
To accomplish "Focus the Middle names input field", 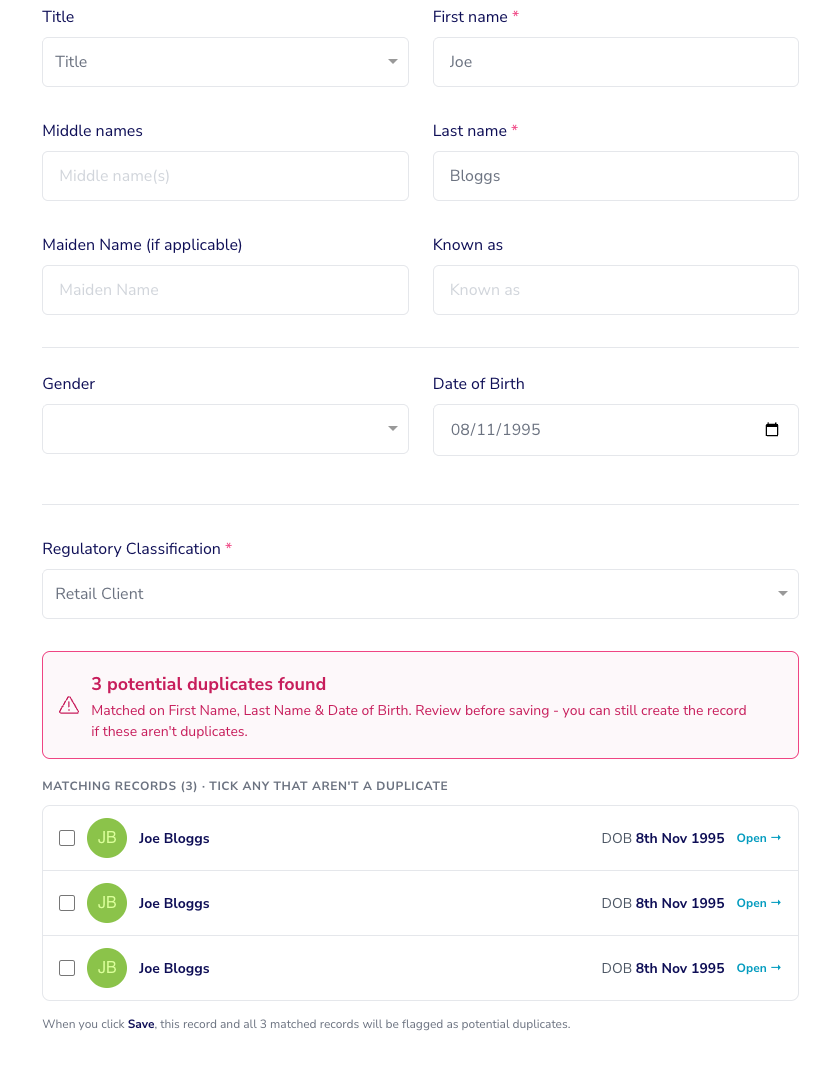I will click(x=225, y=176).
